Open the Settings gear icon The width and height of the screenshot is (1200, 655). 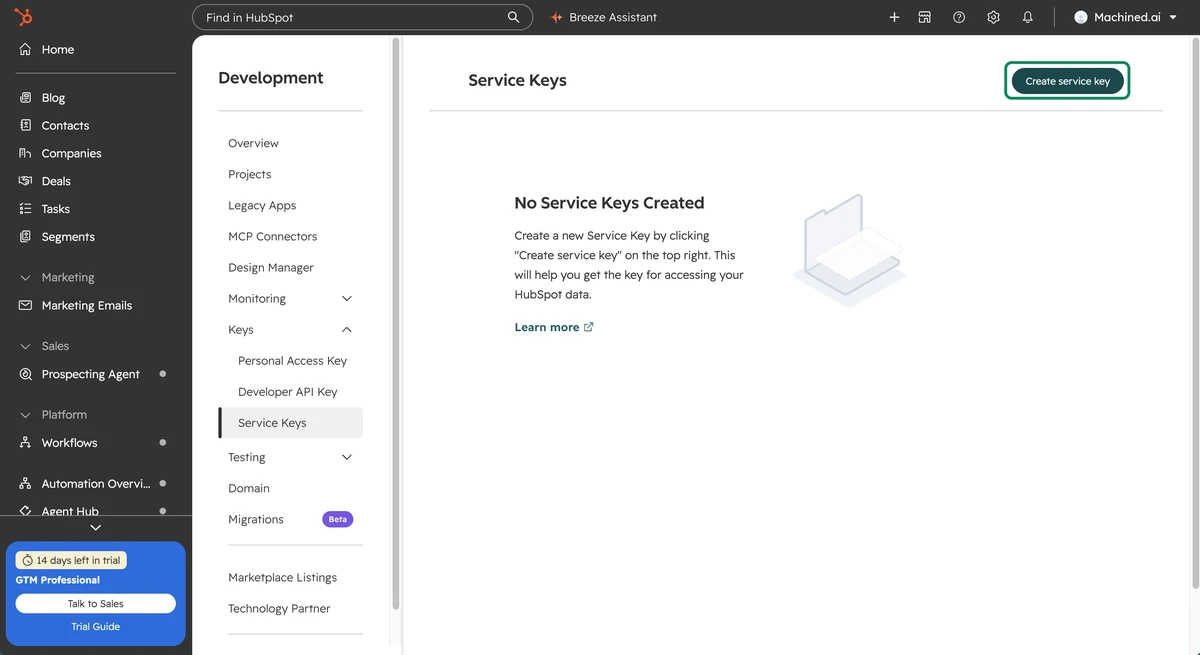click(993, 17)
